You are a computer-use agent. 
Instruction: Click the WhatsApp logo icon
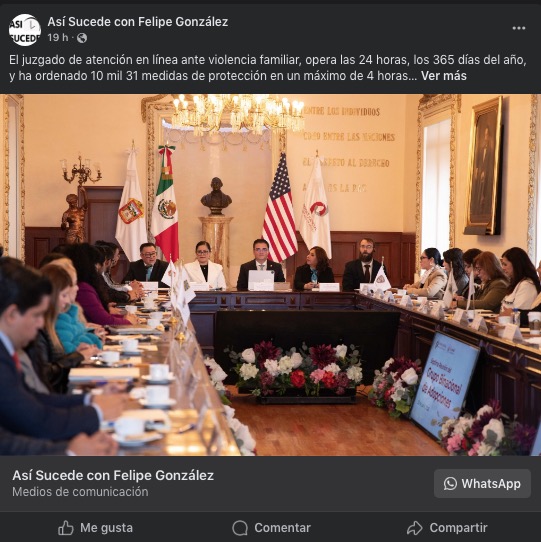pyautogui.click(x=450, y=484)
